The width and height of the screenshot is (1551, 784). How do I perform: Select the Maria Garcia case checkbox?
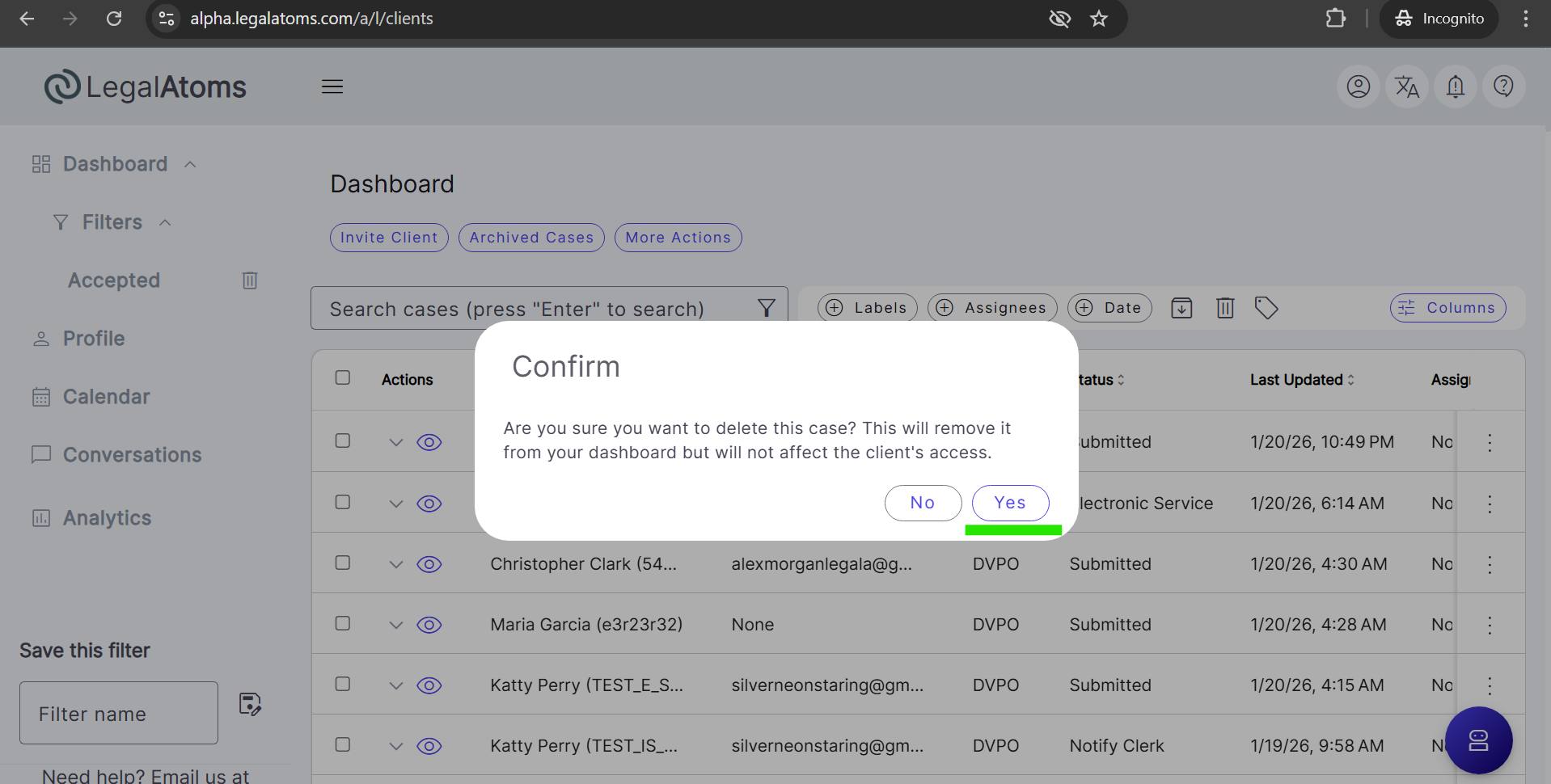tap(343, 623)
